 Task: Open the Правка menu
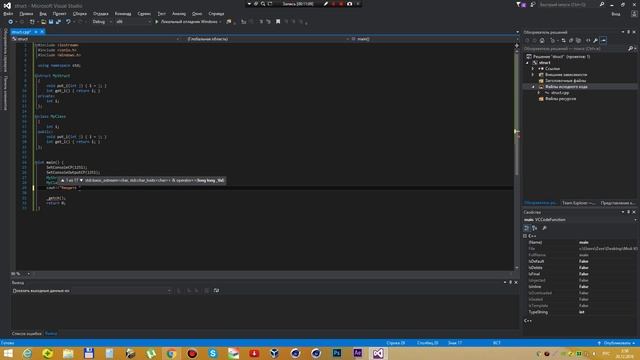click(x=26, y=13)
